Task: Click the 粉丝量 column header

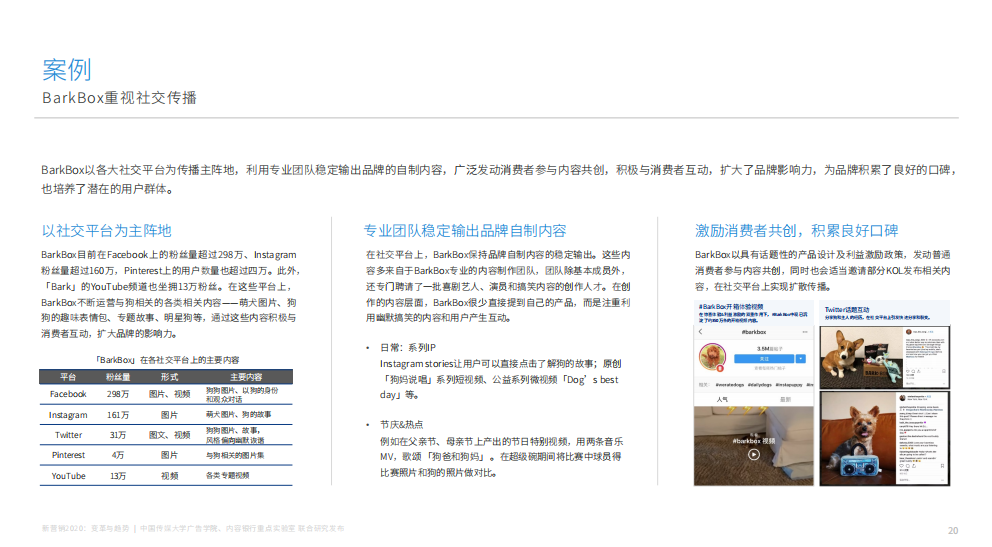Action: [119, 377]
